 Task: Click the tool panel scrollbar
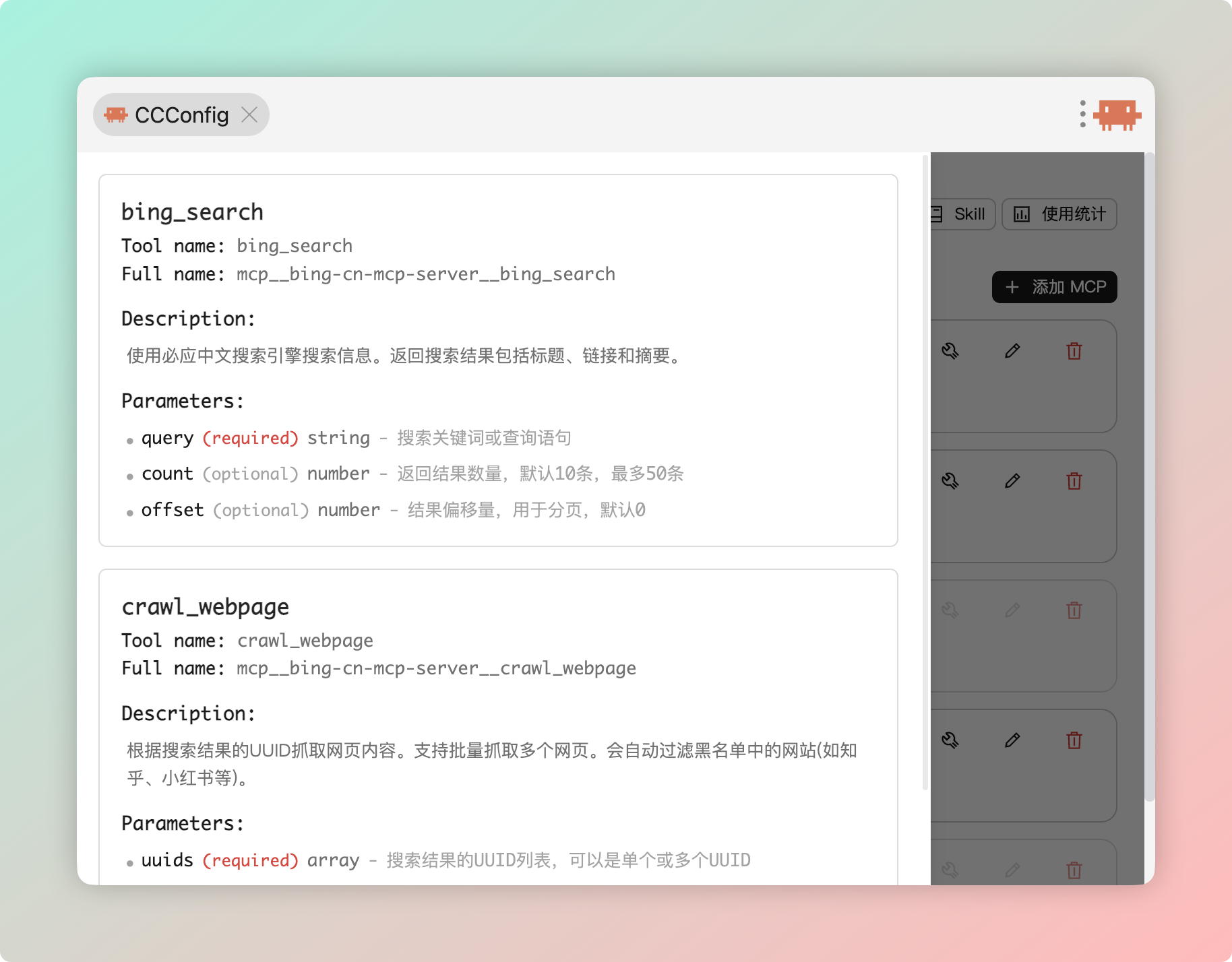pos(925,472)
